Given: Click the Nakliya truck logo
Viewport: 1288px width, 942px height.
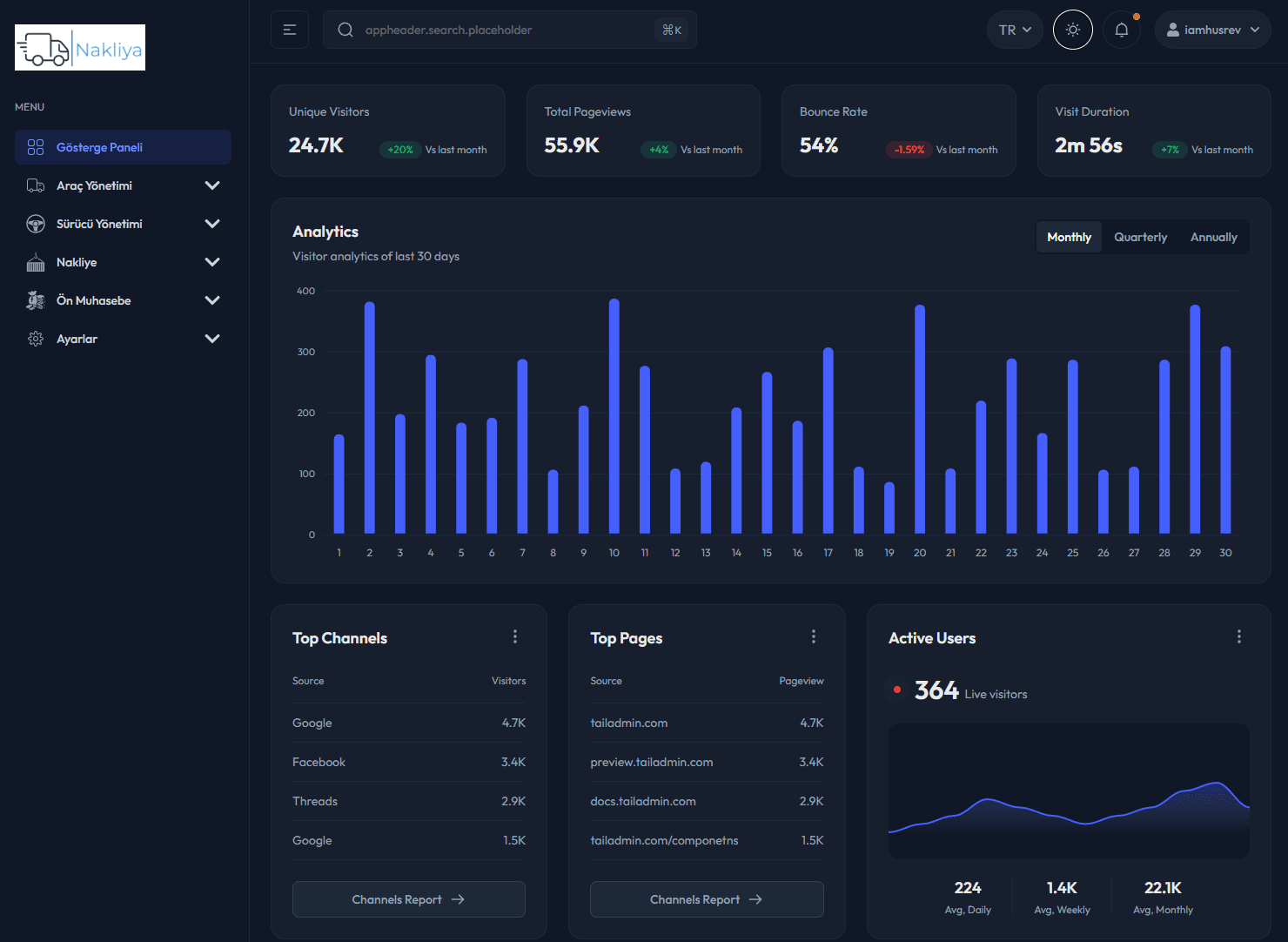Looking at the screenshot, I should tap(78, 47).
